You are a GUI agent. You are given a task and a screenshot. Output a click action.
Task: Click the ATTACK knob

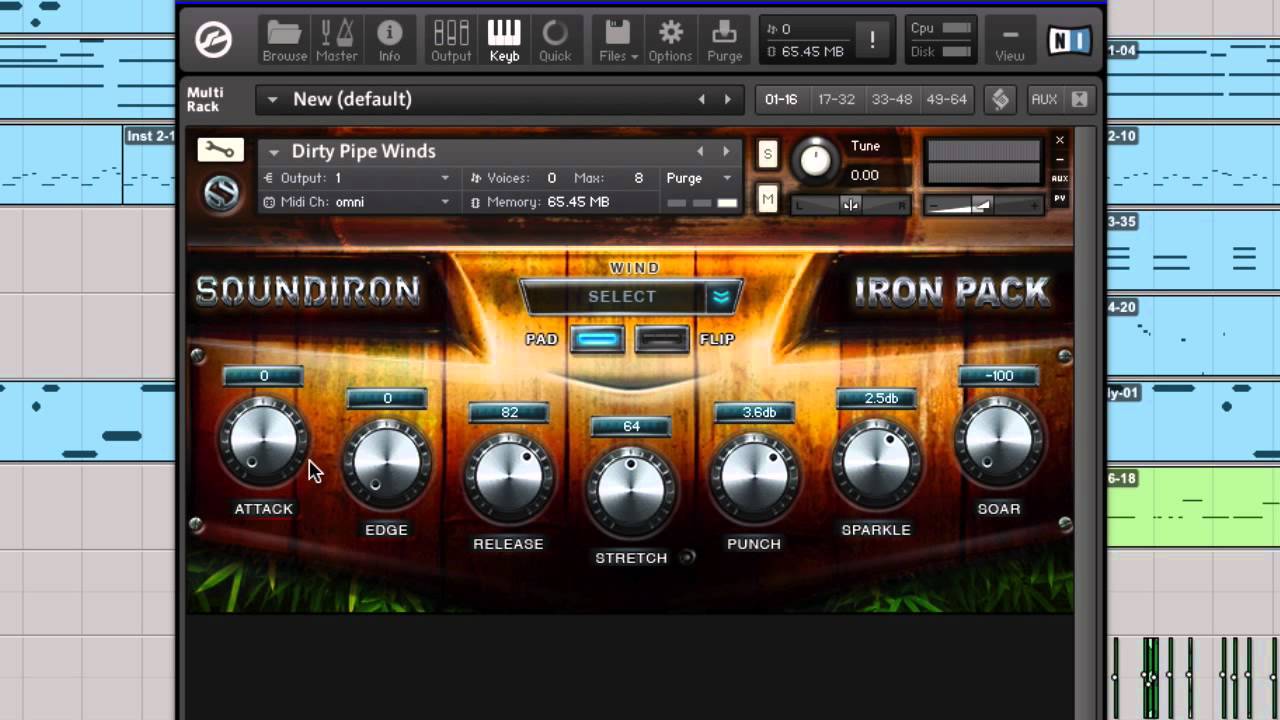(x=263, y=441)
